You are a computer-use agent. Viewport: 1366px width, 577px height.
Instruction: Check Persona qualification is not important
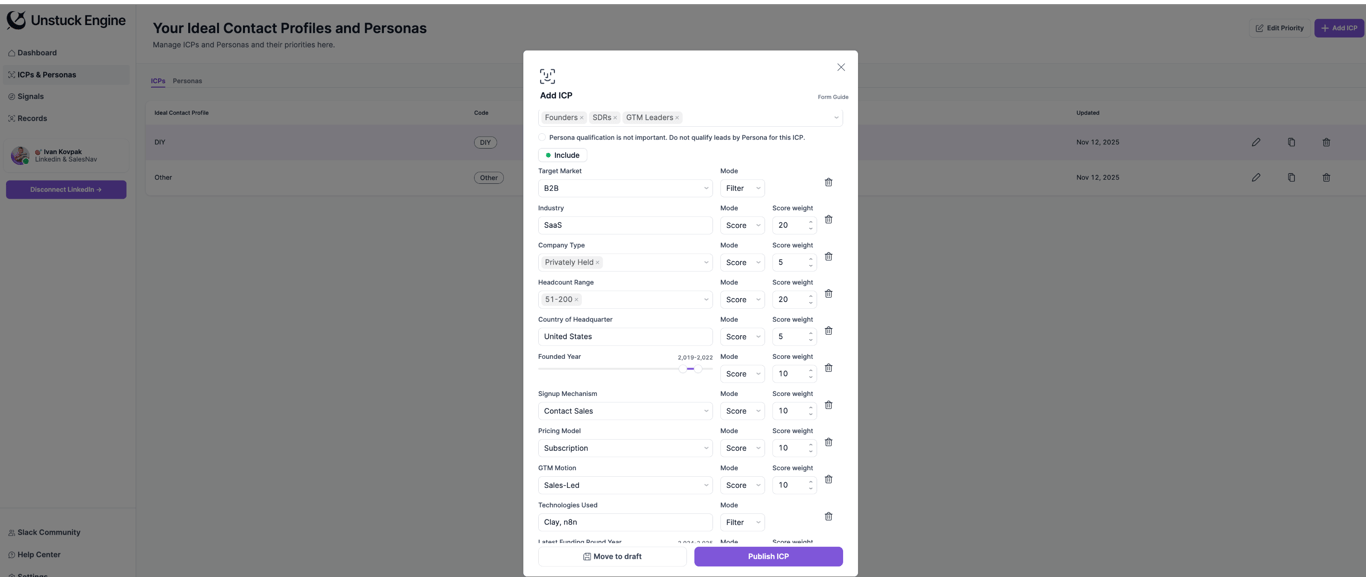[543, 138]
